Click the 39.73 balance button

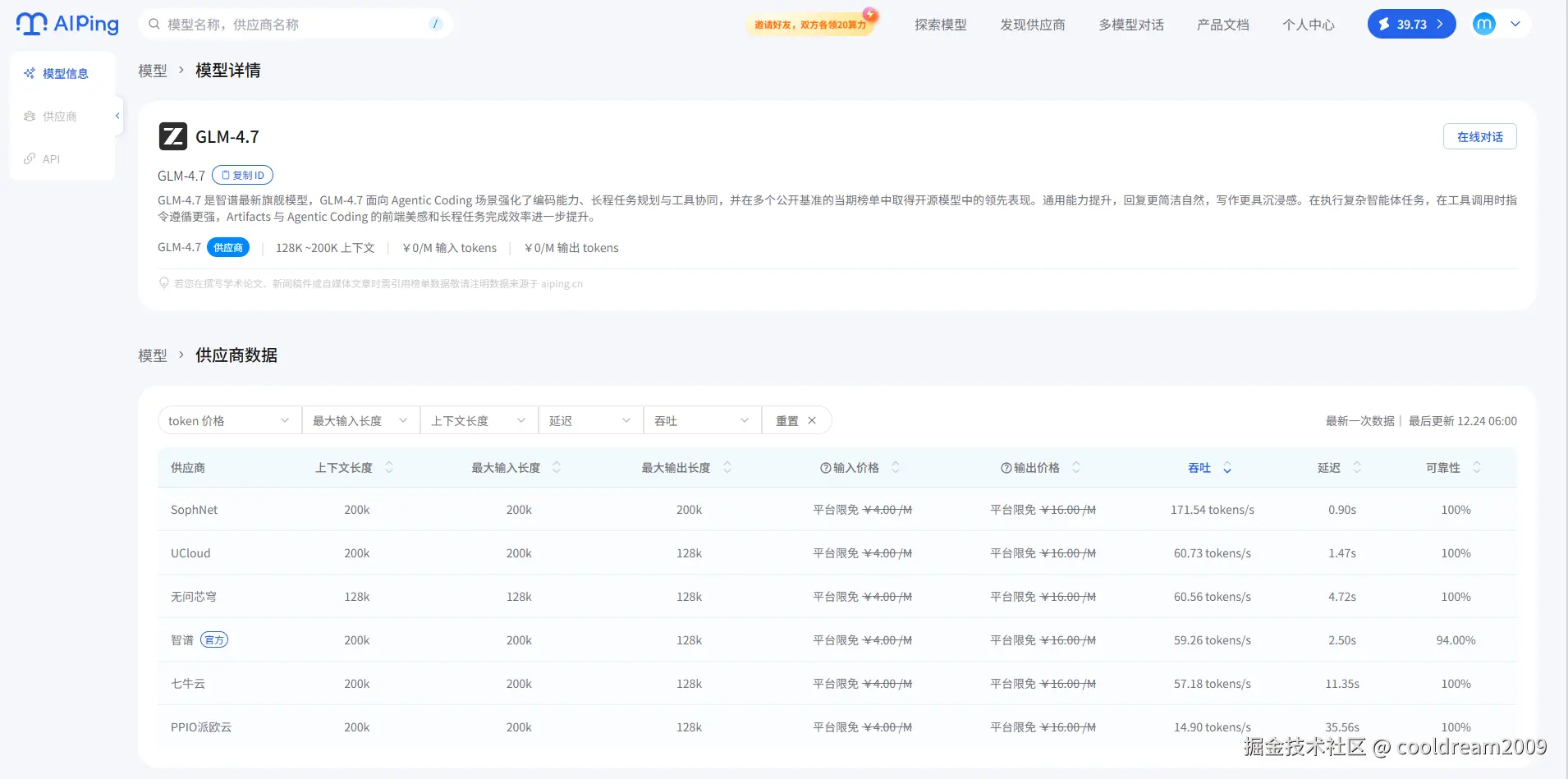coord(1411,24)
